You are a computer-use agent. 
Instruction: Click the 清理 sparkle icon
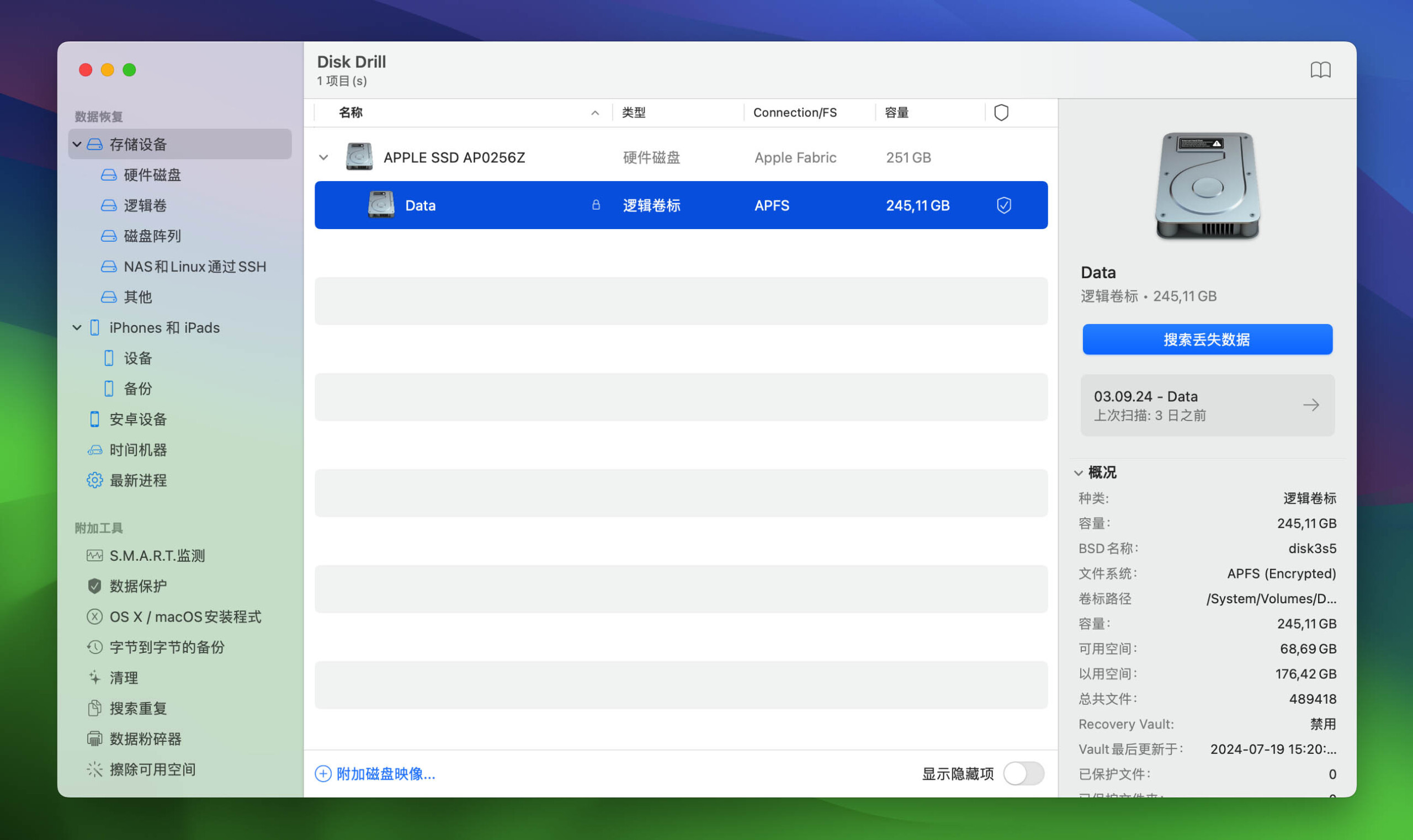click(94, 678)
